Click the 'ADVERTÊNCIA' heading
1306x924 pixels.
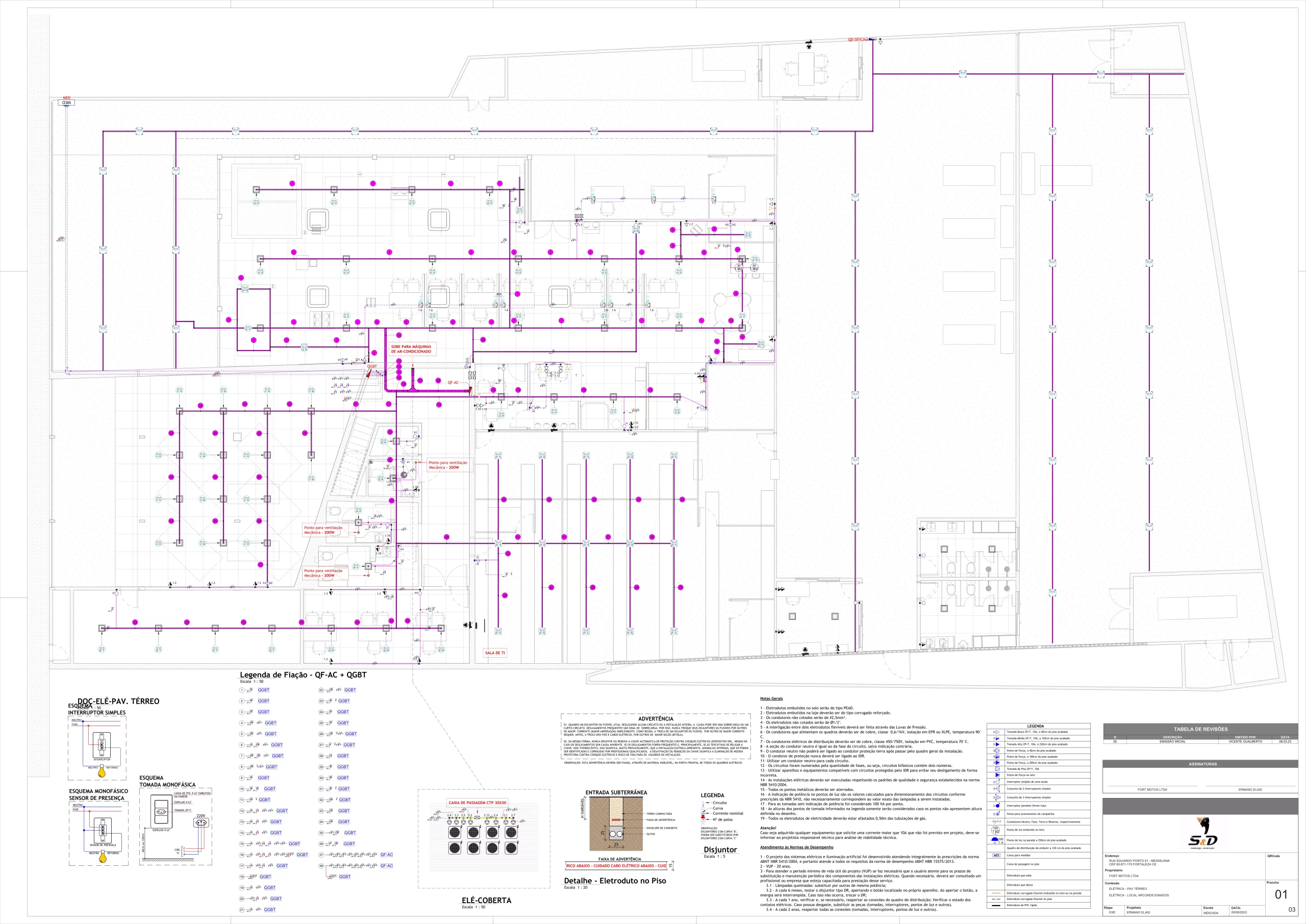click(x=655, y=718)
